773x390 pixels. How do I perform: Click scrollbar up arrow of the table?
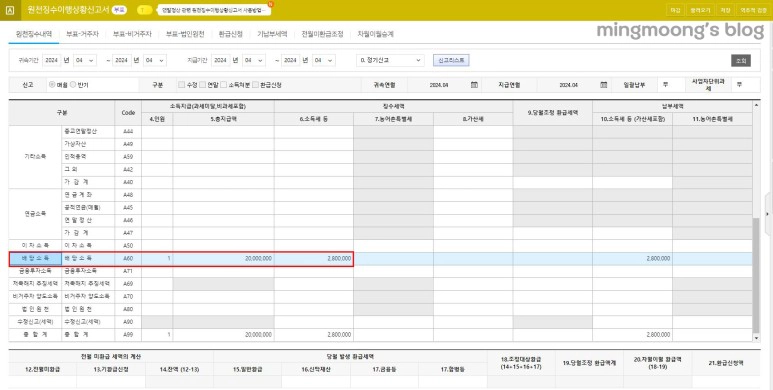pyautogui.click(x=756, y=105)
